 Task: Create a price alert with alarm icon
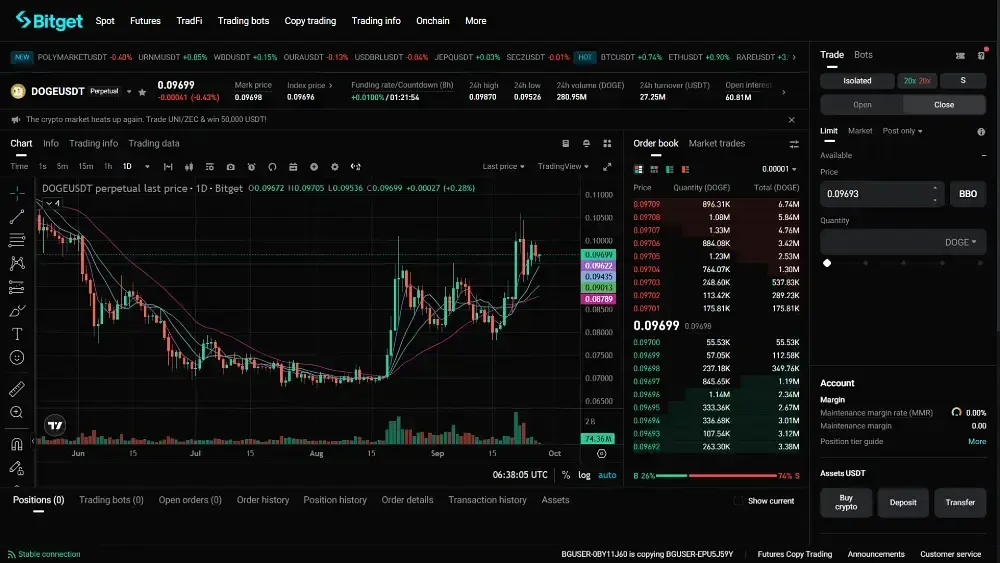coord(251,166)
